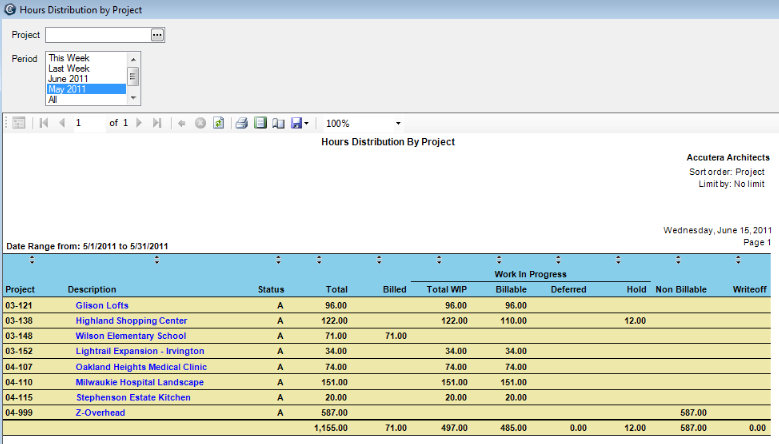Open Page Setup from the toolbar
This screenshot has width=779, height=444.
(x=277, y=123)
